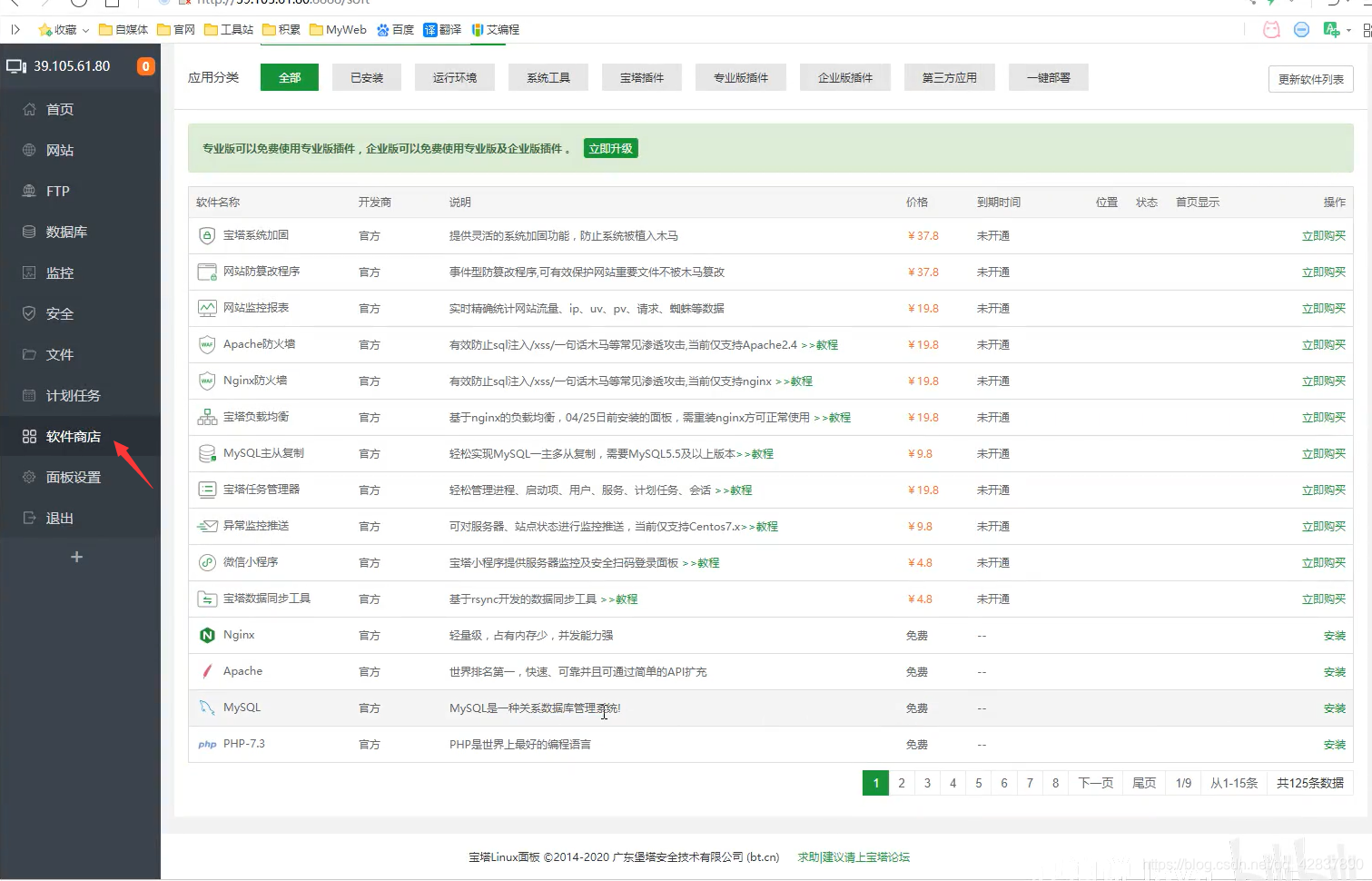Go to page 8 in pagination

point(1055,783)
